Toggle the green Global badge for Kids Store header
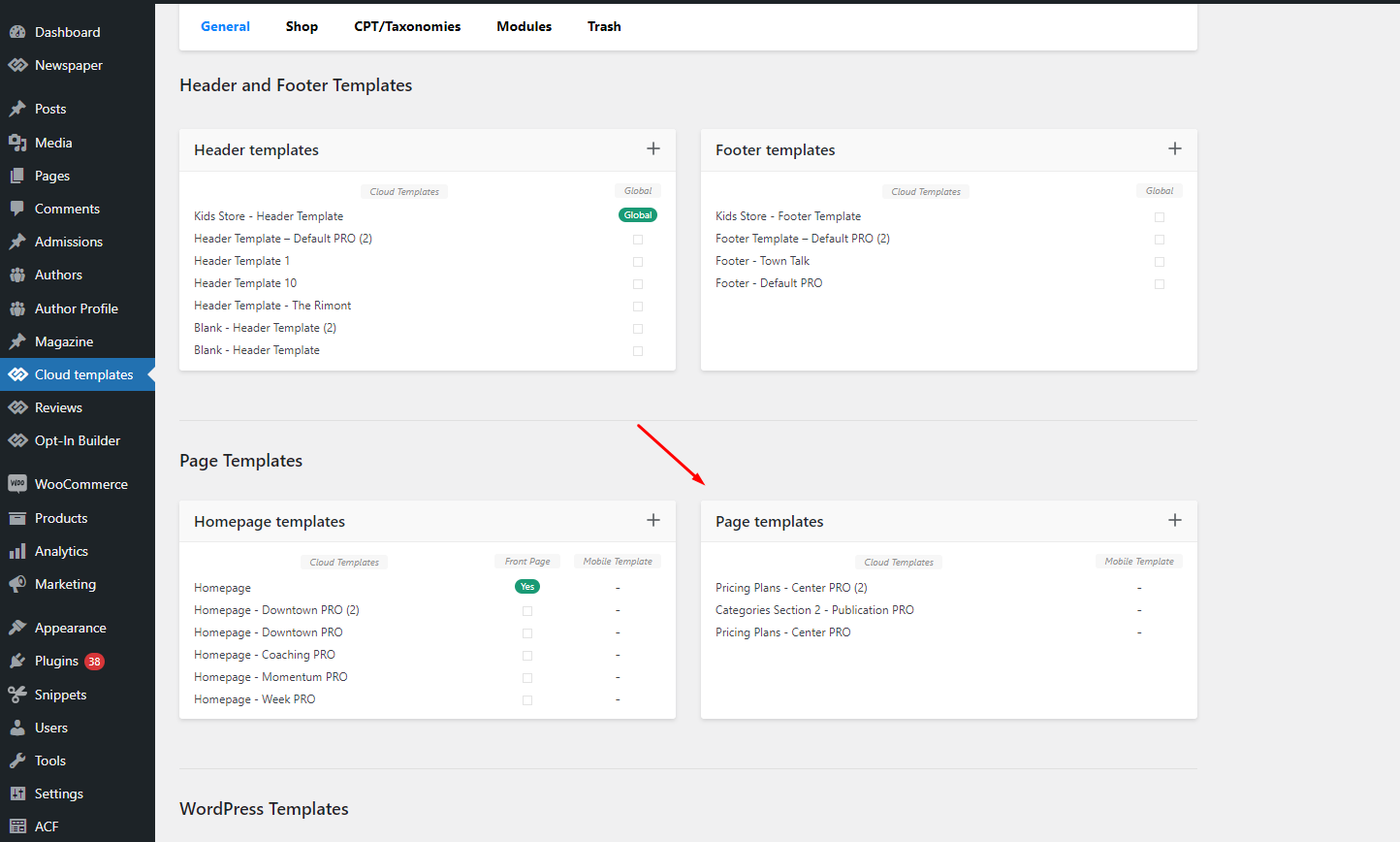Viewport: 1400px width, 842px height. pyautogui.click(x=638, y=215)
